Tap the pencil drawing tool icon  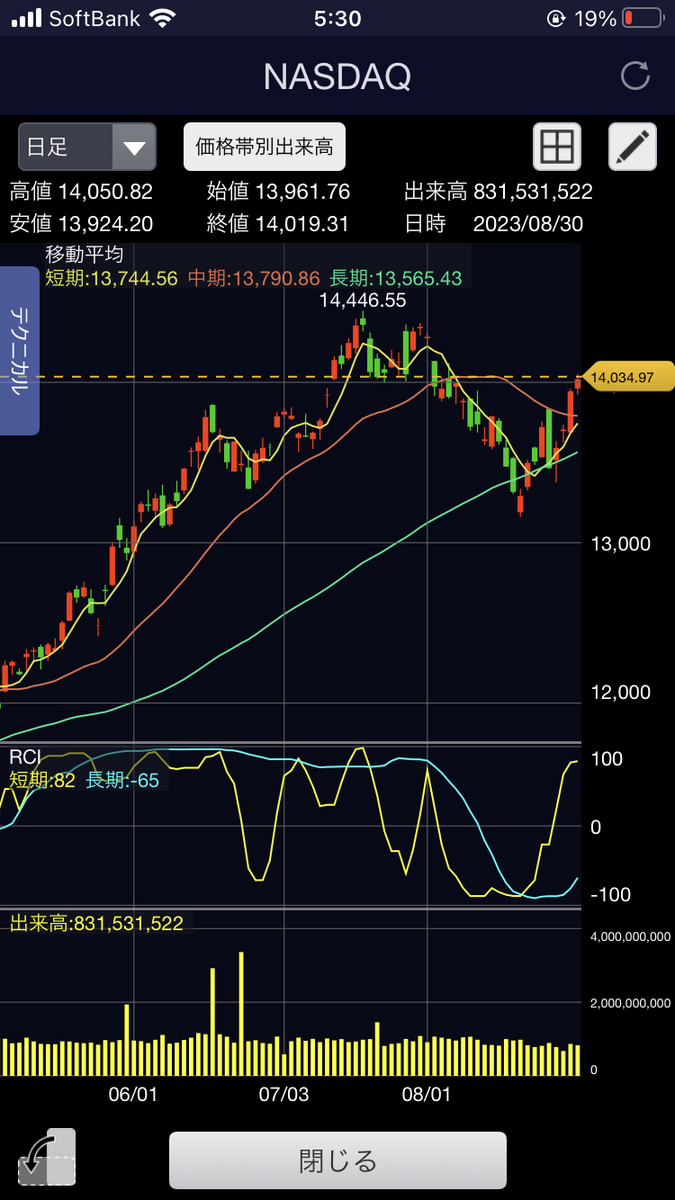633,148
